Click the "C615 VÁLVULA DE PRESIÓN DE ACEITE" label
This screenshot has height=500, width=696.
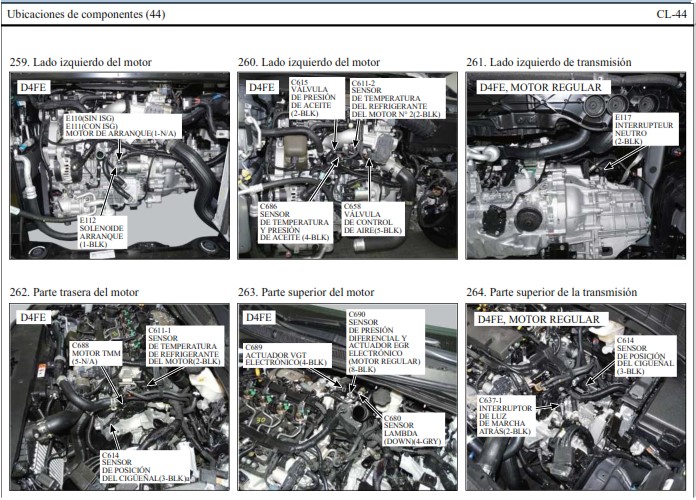(316, 98)
